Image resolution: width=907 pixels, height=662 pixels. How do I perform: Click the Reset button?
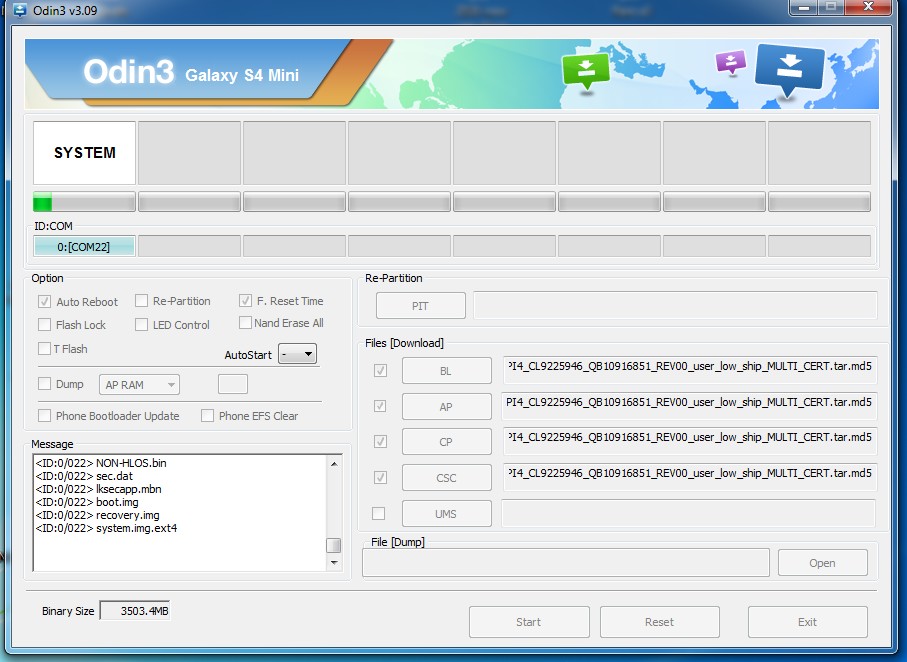pos(659,622)
